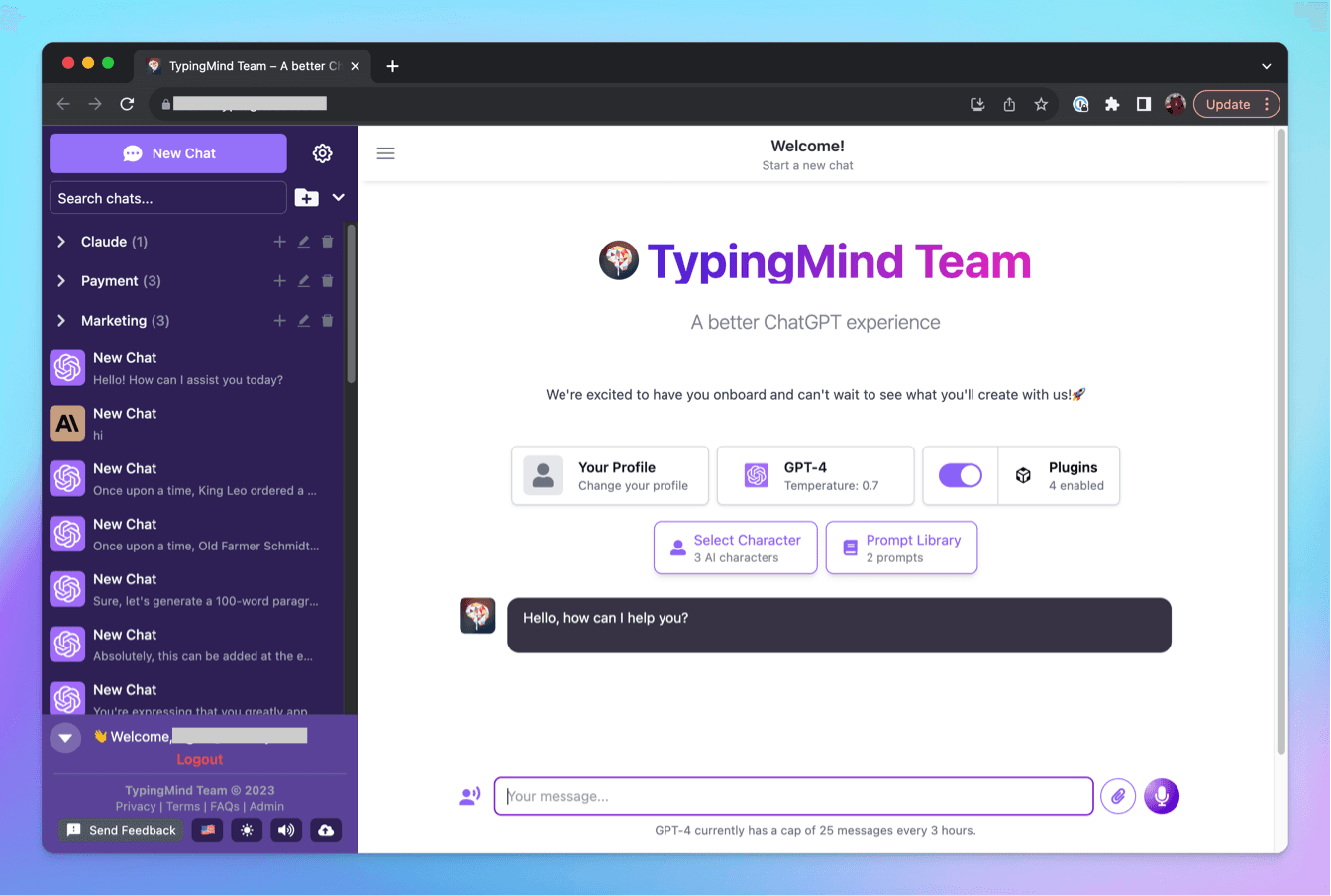Viewport: 1331px width, 896px height.
Task: Mute sound with the speaker icon
Action: tap(286, 830)
